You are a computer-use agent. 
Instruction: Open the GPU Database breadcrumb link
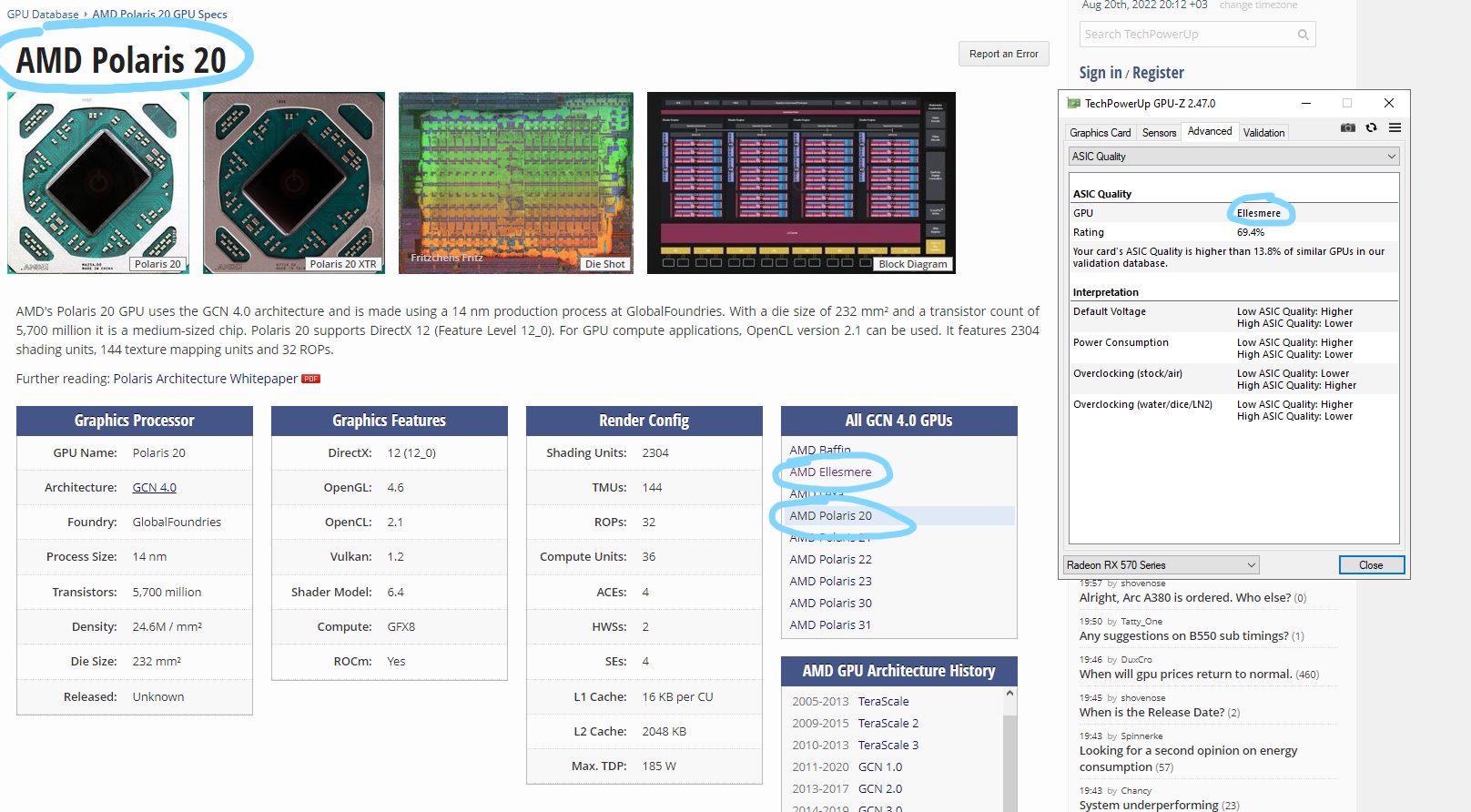coord(43,15)
